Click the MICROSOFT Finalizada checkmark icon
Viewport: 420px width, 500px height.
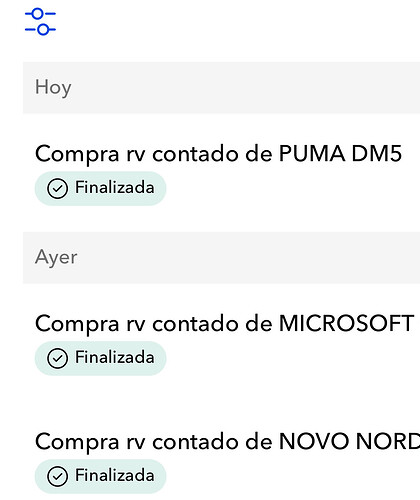57,359
